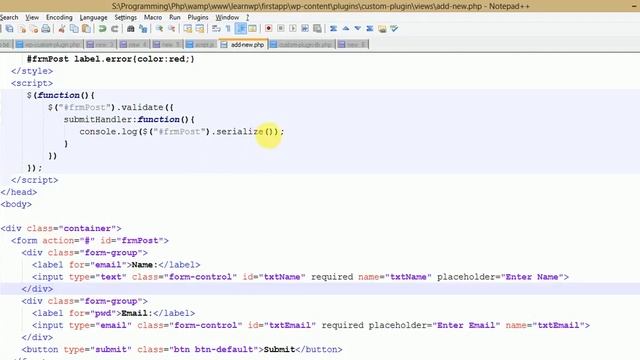Click the '.validate({' code line
640x360 pixels.
pos(111,107)
